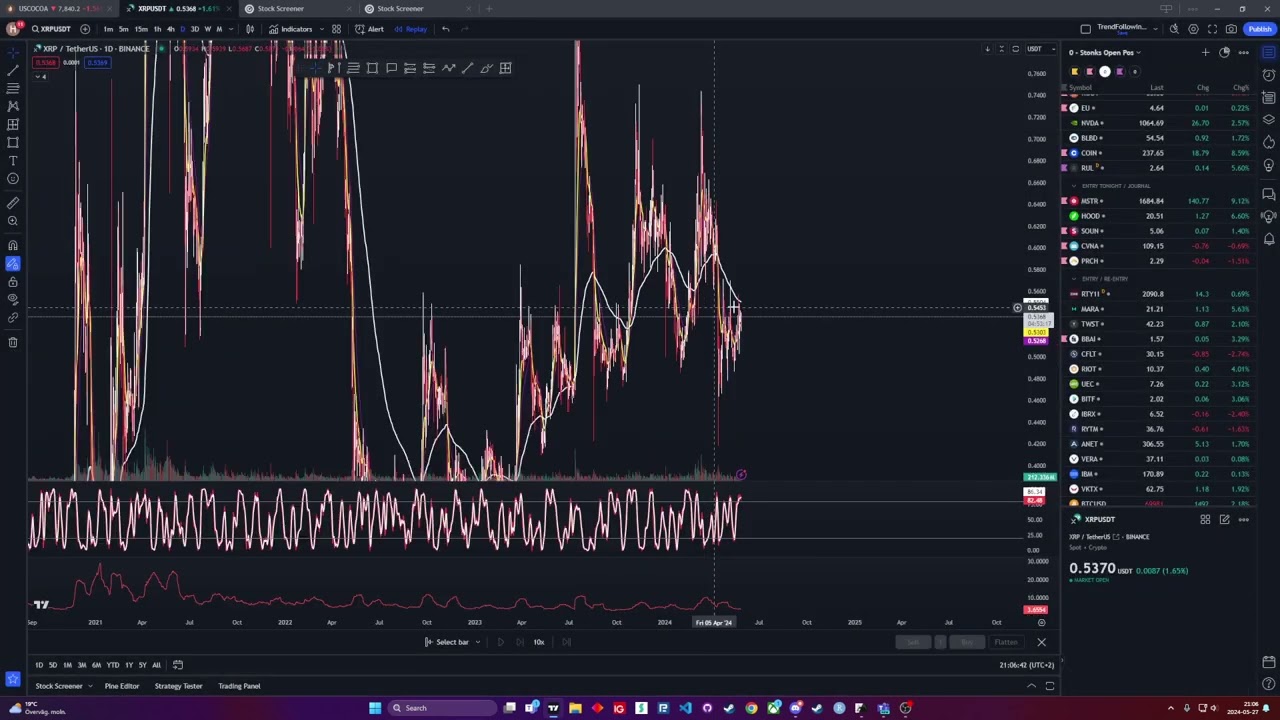Toggle lock all drawings tool
Viewport: 1280px width, 720px height.
(x=13, y=282)
